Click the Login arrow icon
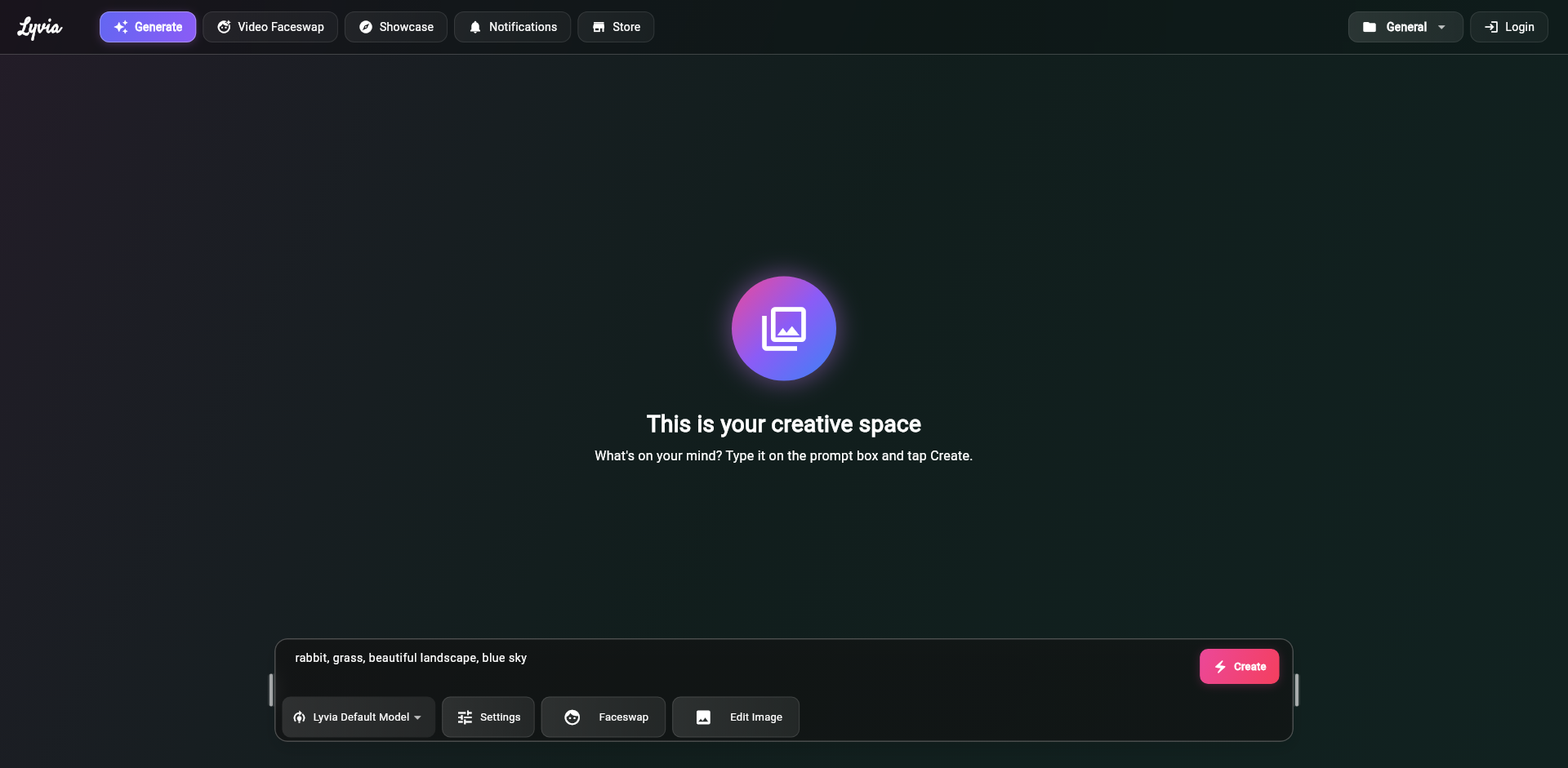Screen dimensions: 1568x768 (1491, 27)
